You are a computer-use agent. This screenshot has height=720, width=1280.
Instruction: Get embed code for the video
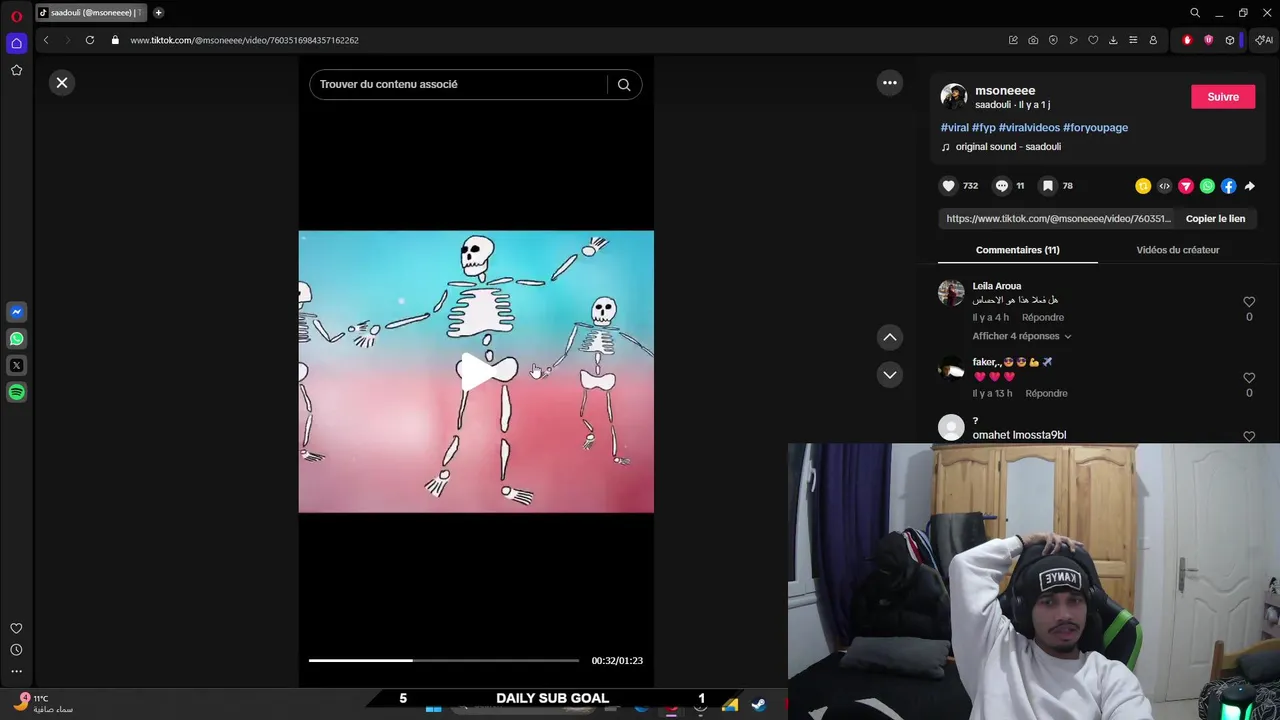click(1165, 186)
